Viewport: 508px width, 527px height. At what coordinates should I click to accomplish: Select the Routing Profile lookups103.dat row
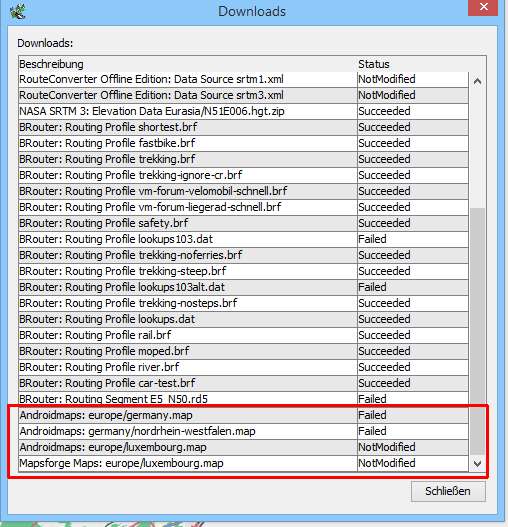coord(243,239)
